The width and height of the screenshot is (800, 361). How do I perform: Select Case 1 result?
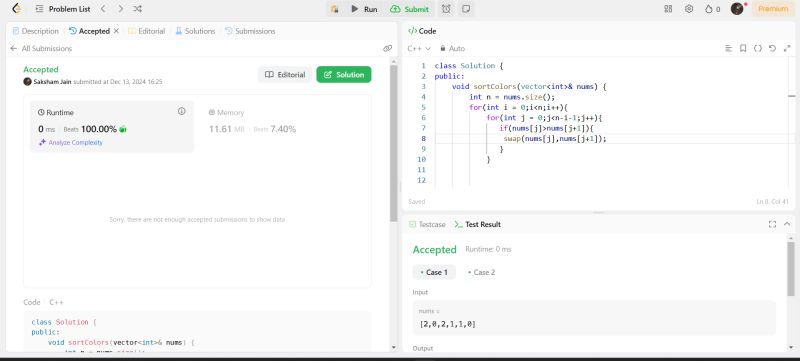coord(434,272)
